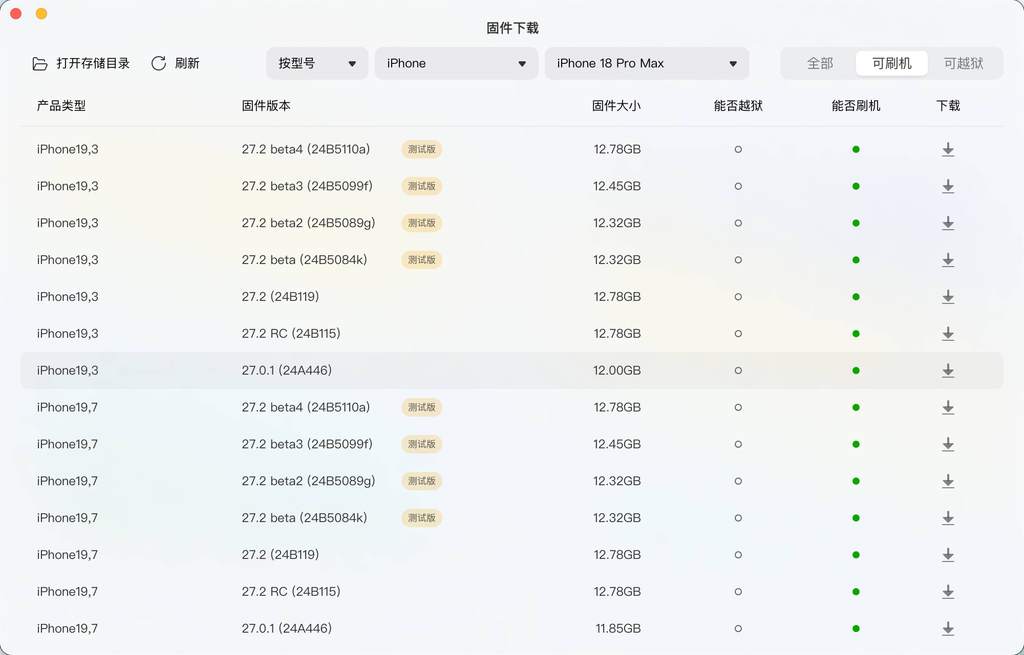This screenshot has height=655, width=1024.
Task: Click the 12.00GB size cell
Action: coord(616,370)
